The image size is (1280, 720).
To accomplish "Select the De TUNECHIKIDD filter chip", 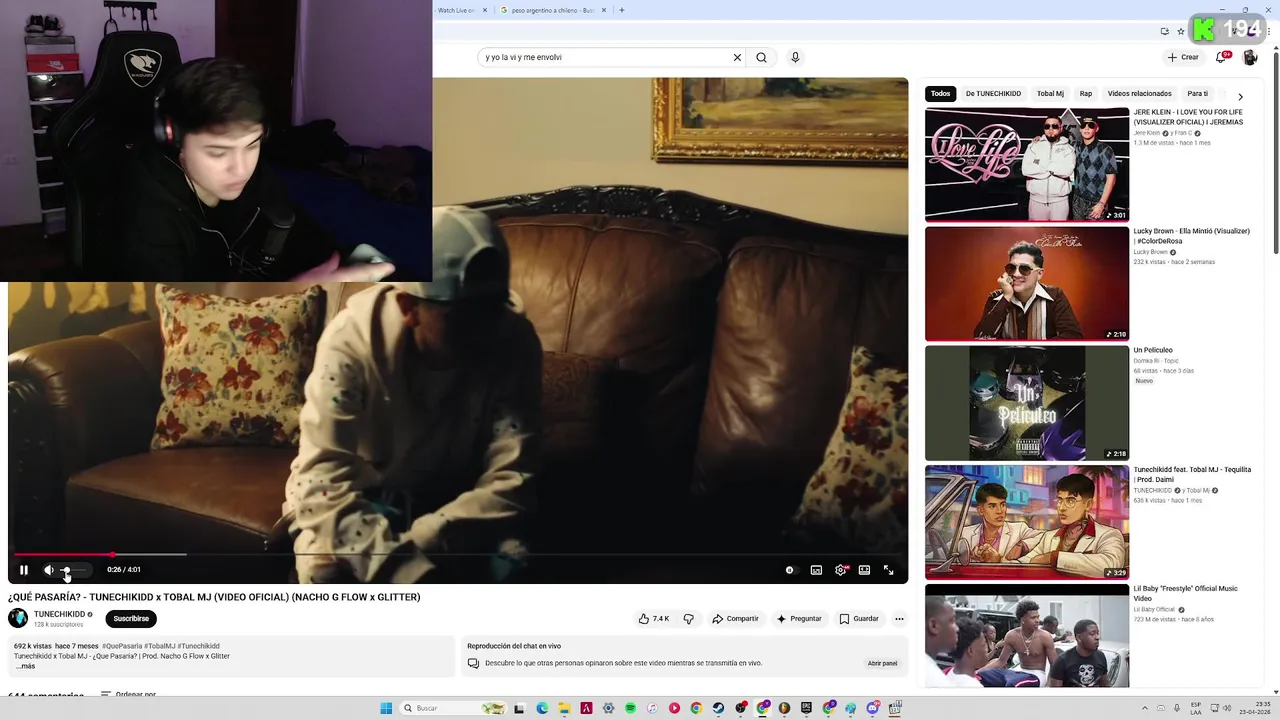I will click(993, 94).
